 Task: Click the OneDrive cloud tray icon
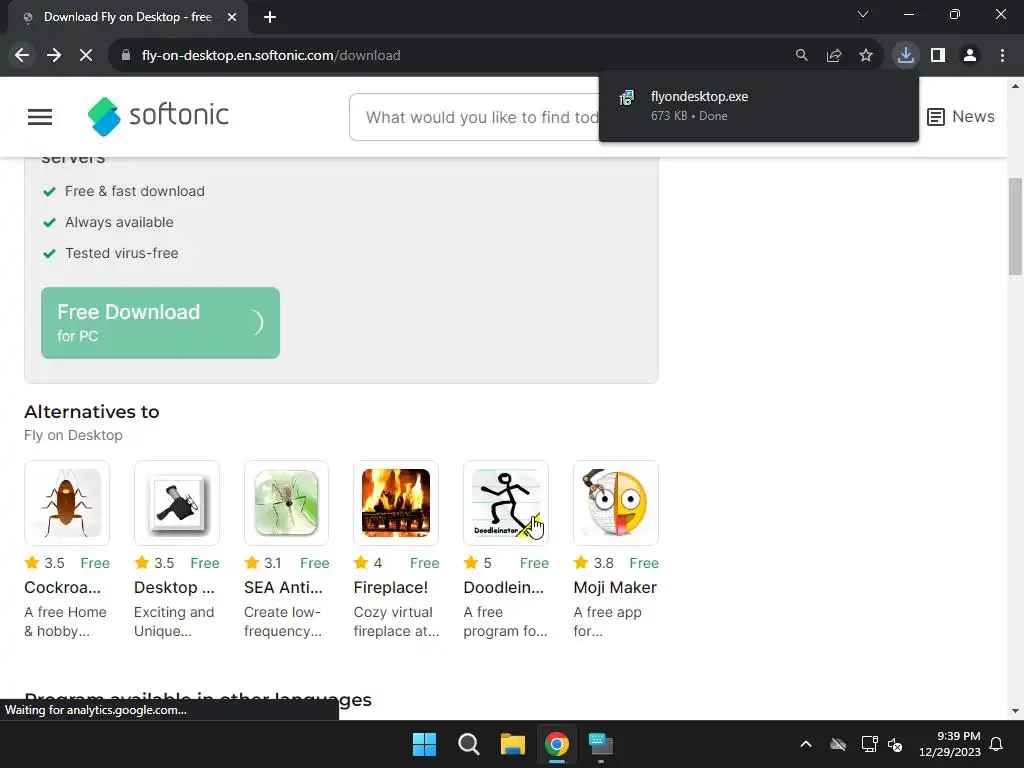pos(838,744)
